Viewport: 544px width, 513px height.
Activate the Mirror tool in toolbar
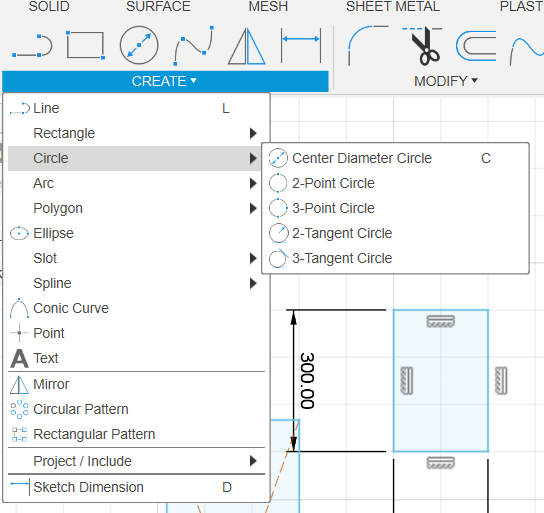click(247, 46)
